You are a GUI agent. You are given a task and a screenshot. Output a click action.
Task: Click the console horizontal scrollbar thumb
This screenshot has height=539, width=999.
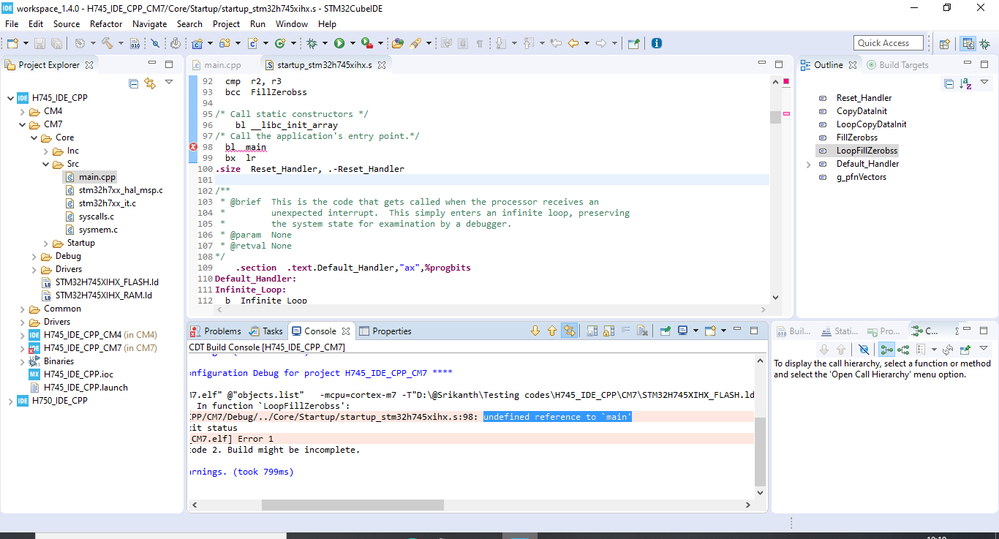352,505
